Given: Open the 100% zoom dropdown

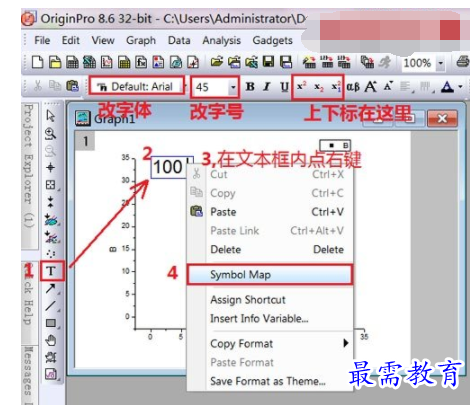Looking at the screenshot, I should point(441,63).
